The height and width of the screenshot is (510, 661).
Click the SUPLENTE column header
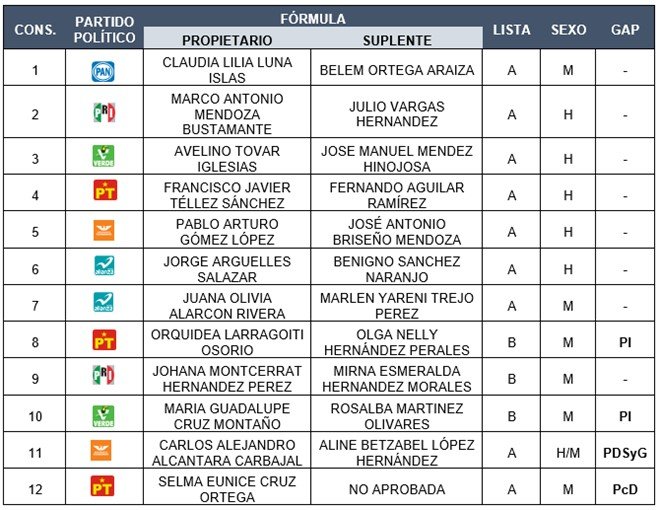397,41
